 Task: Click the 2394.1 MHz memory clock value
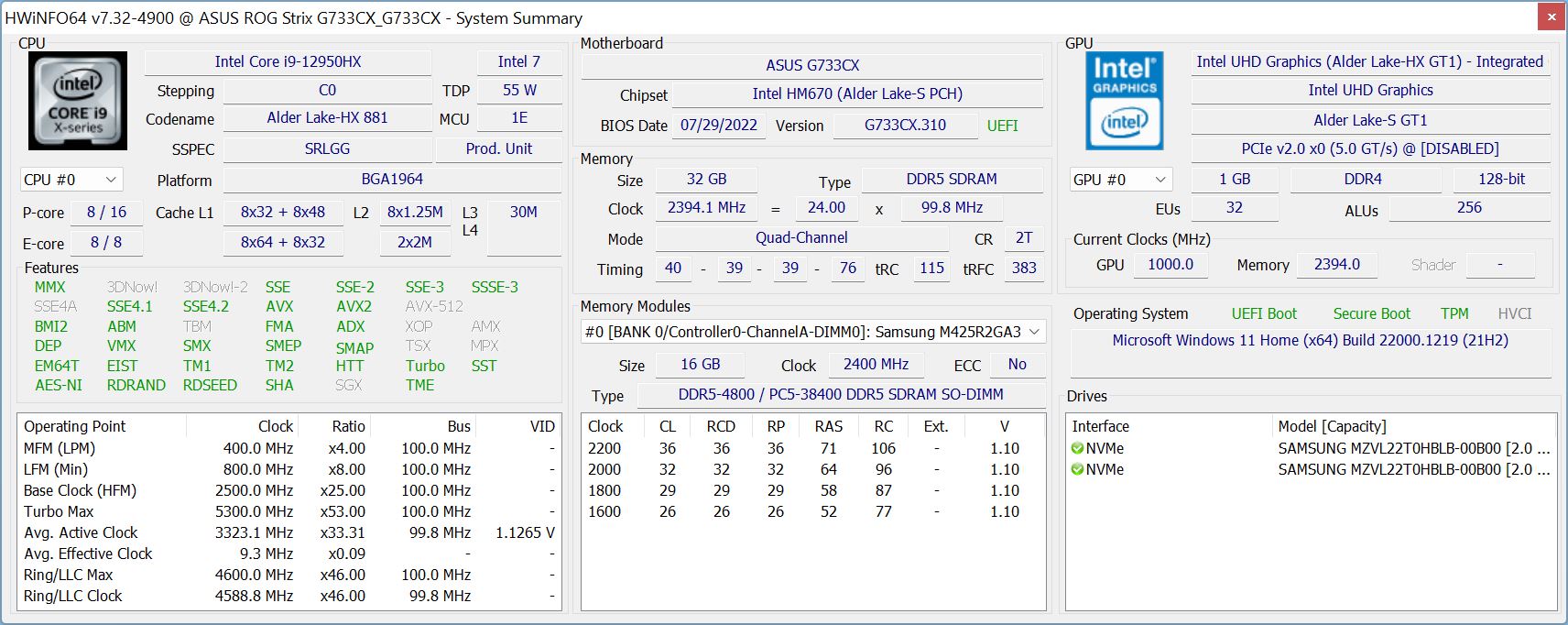[706, 208]
